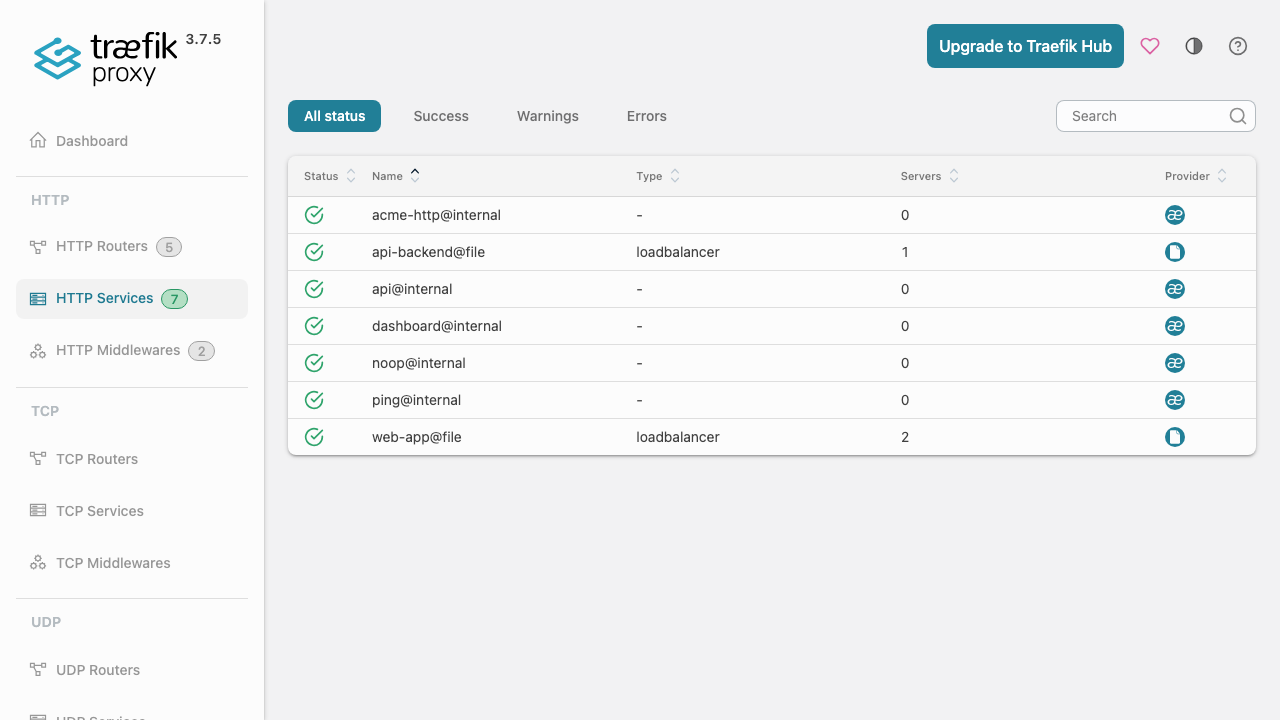The width and height of the screenshot is (1280, 720).
Task: Click acme-http@internal internal provider icon
Action: click(x=1175, y=215)
